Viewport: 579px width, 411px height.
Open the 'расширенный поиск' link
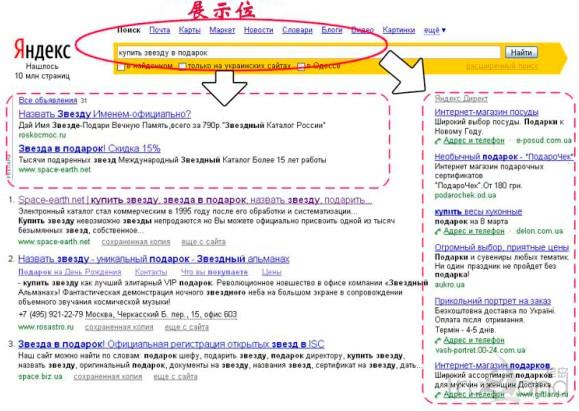click(501, 66)
